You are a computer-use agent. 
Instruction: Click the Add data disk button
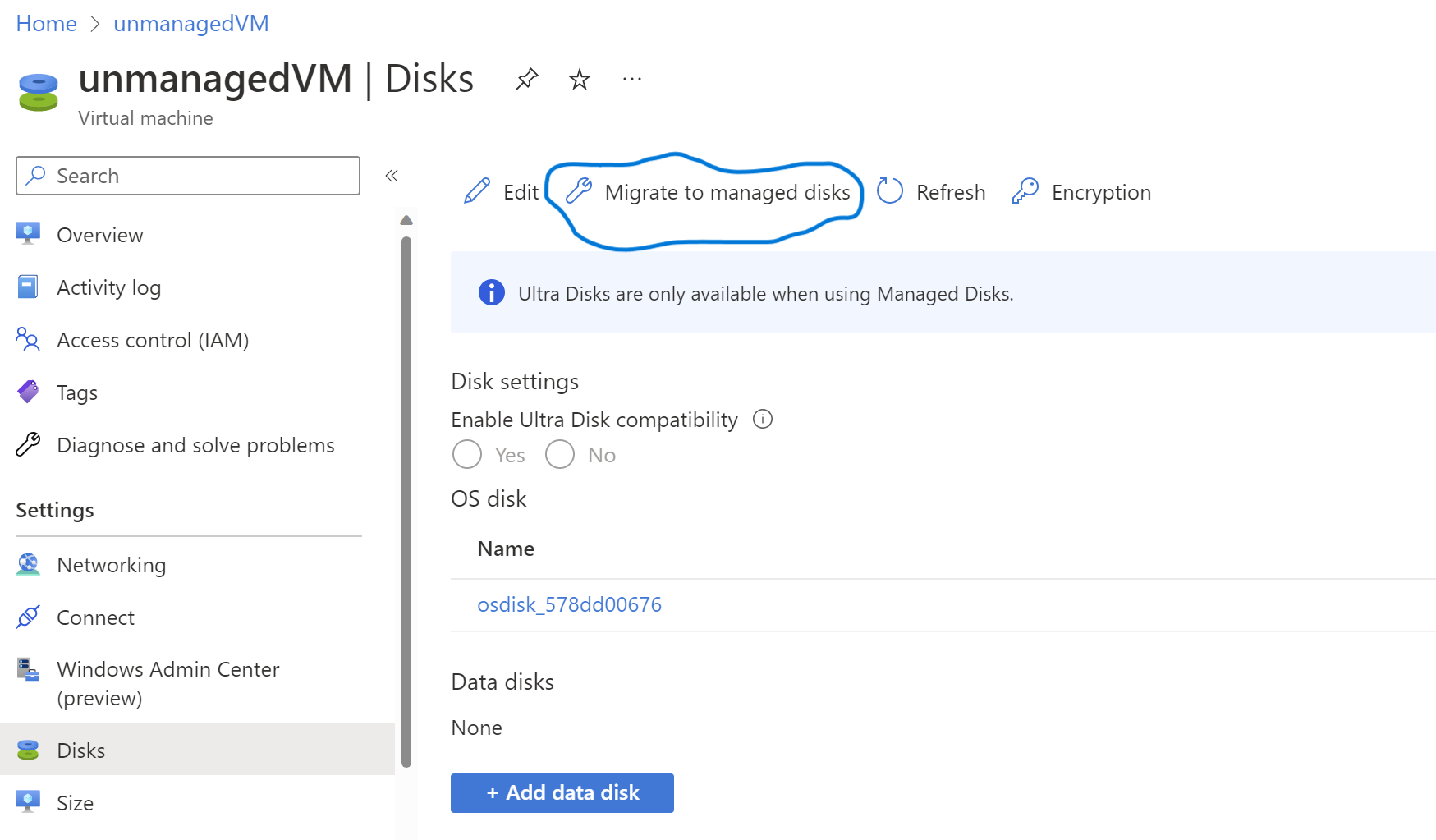(x=562, y=792)
